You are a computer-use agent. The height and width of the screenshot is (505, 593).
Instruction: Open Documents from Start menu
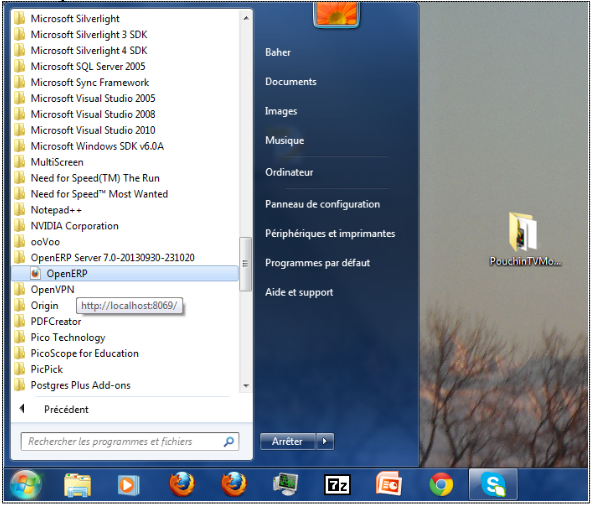(x=290, y=81)
